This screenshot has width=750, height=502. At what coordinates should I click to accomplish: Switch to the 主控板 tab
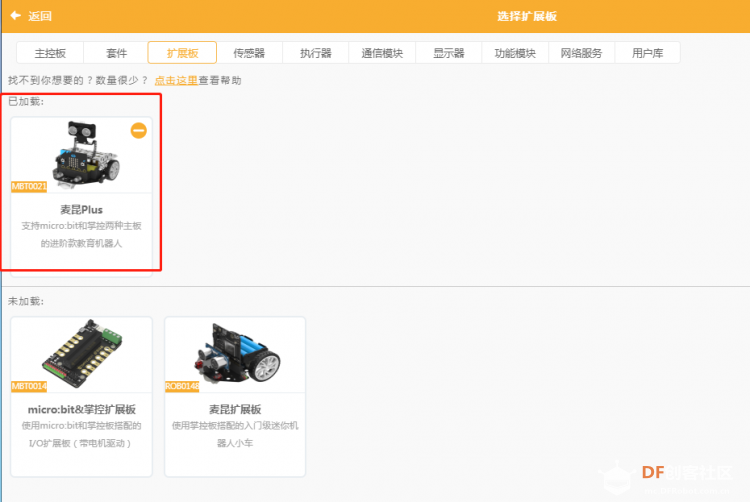[50, 53]
